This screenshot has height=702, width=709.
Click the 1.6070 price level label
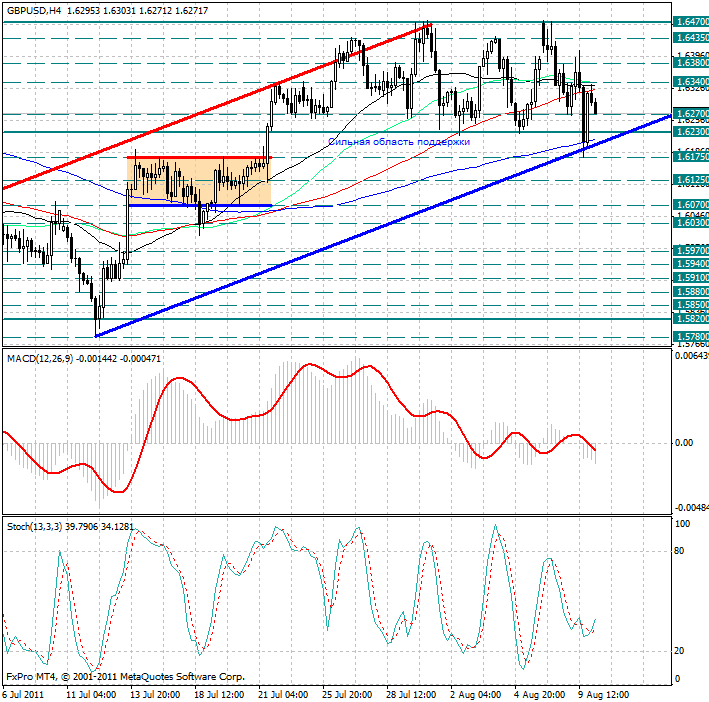pos(691,205)
